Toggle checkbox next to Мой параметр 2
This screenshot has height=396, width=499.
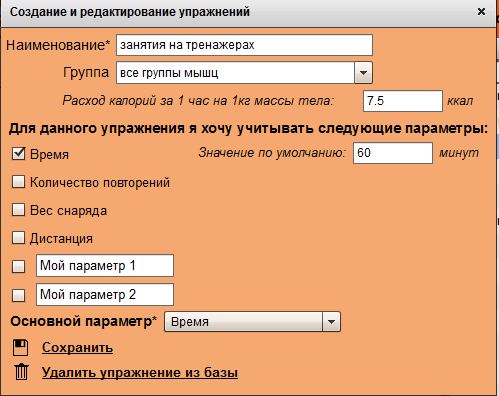(18, 295)
